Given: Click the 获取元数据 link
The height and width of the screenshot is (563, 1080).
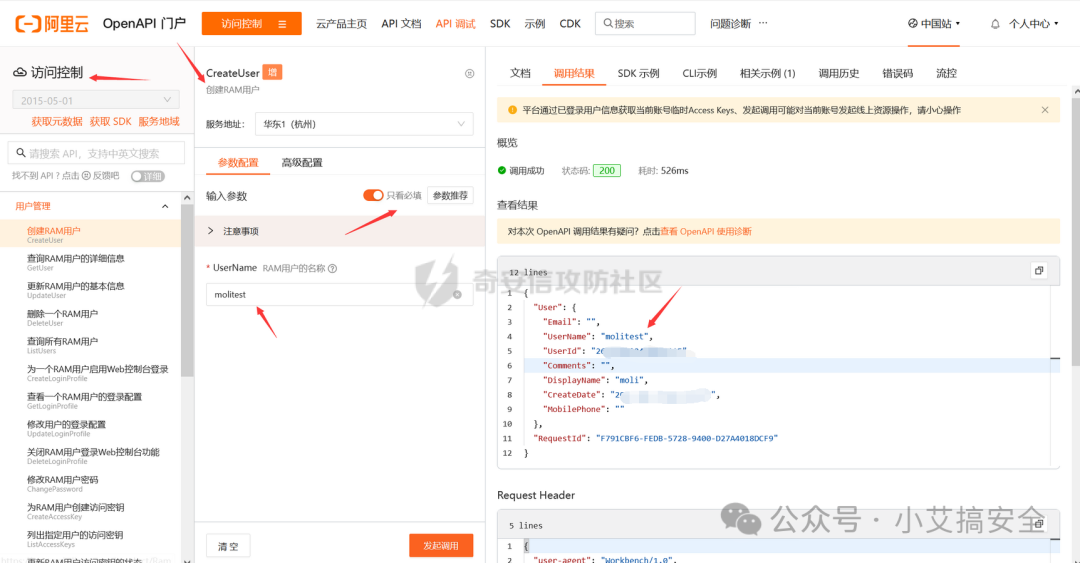Looking at the screenshot, I should pos(56,121).
